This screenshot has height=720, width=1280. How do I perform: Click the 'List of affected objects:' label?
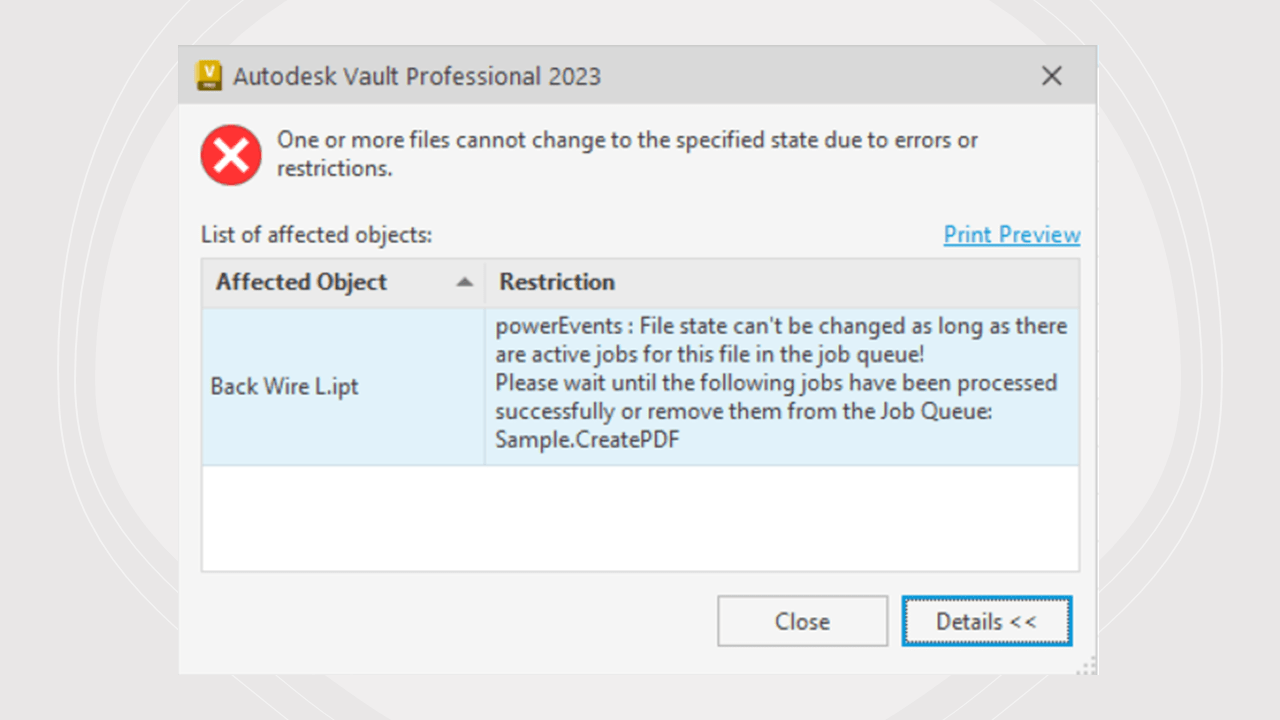click(x=317, y=235)
